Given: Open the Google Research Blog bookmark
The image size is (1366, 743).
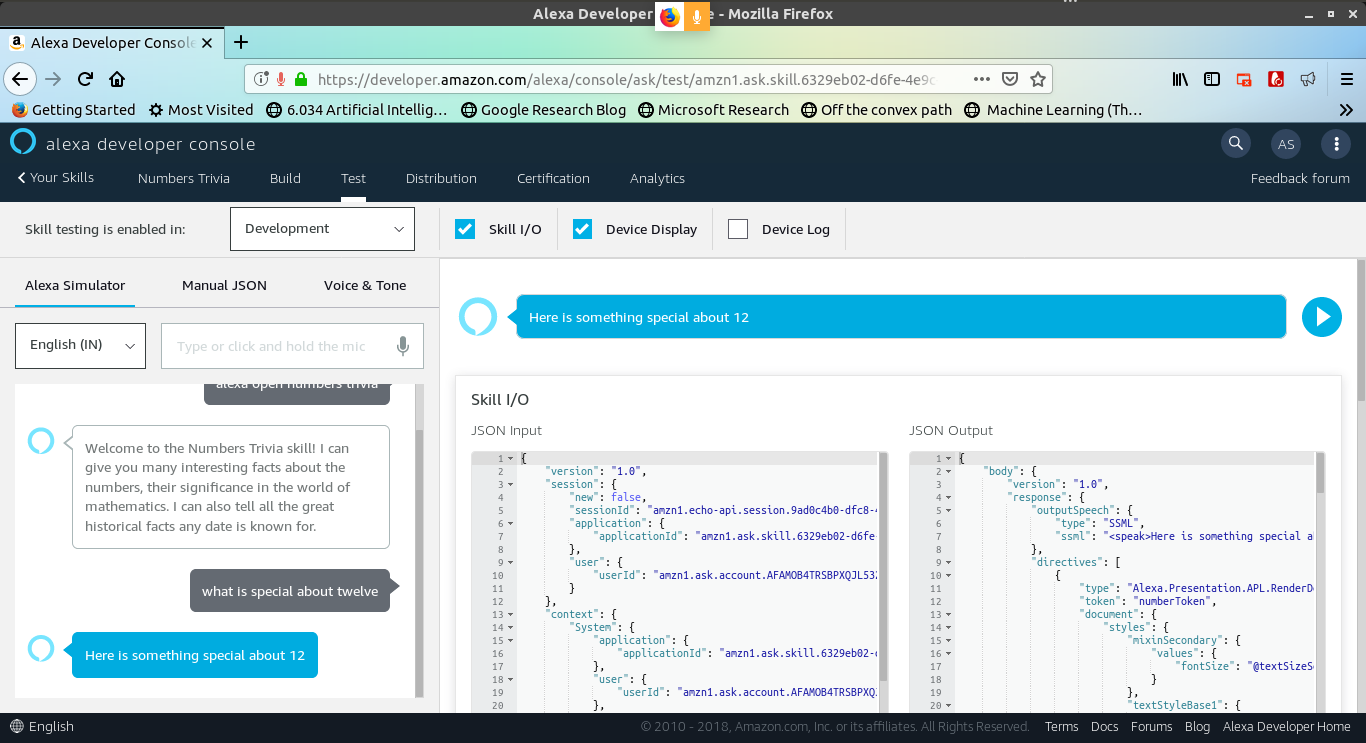Looking at the screenshot, I should coord(544,110).
